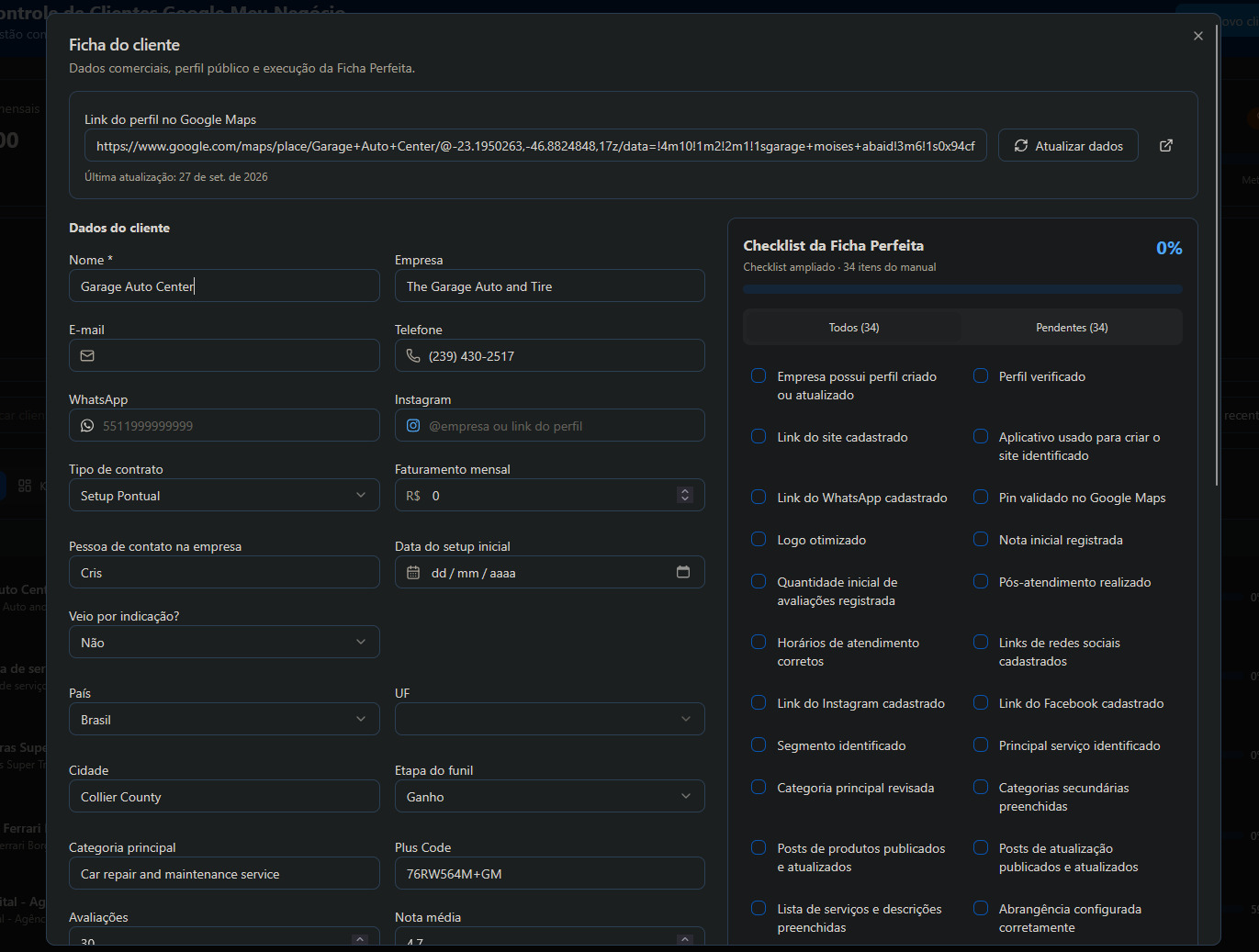Check 'Categoria principal revisada' item
Viewport: 1259px width, 952px height.
tap(759, 787)
